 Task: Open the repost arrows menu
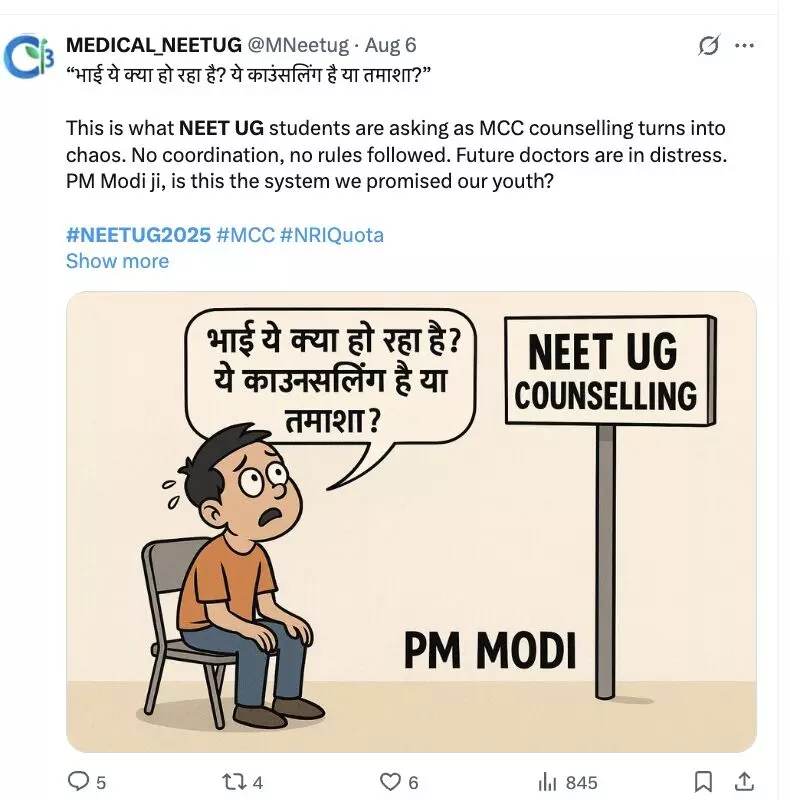tap(233, 782)
